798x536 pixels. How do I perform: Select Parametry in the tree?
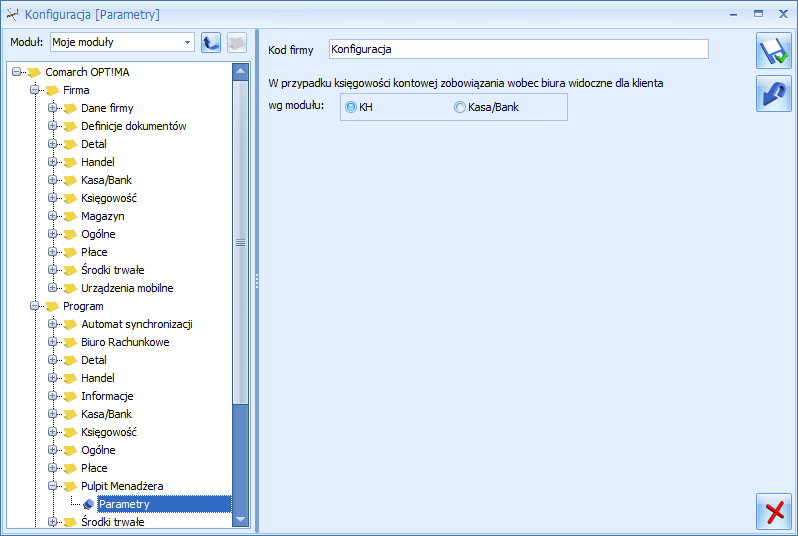[x=164, y=504]
